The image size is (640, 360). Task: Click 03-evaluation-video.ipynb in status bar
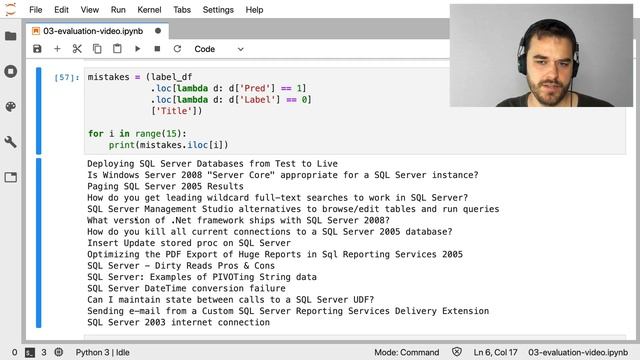point(578,352)
